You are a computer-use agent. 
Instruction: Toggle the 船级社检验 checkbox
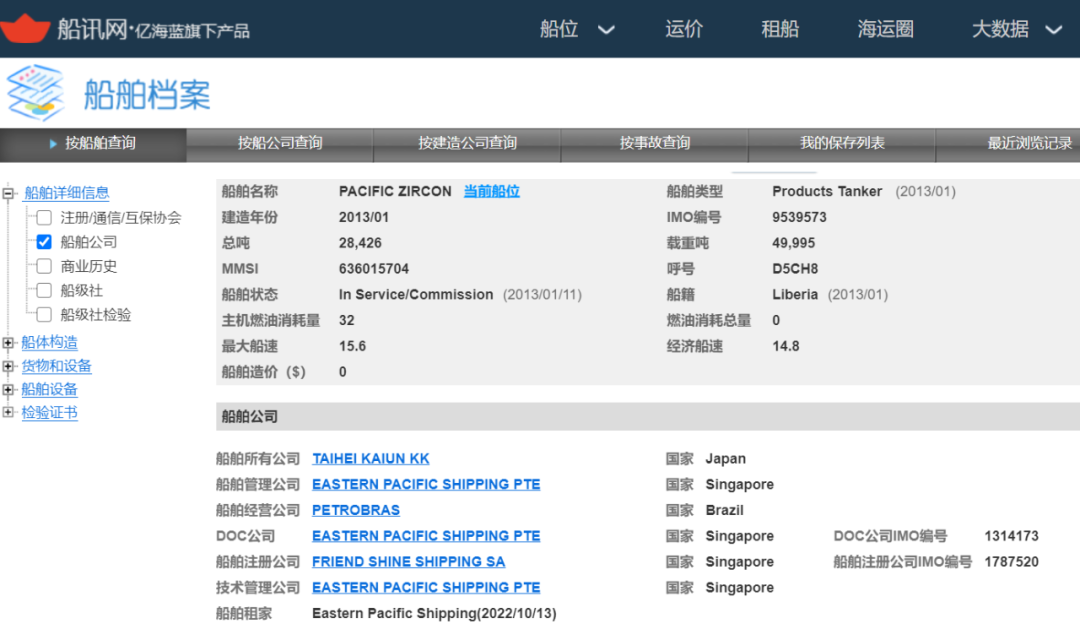(x=44, y=314)
